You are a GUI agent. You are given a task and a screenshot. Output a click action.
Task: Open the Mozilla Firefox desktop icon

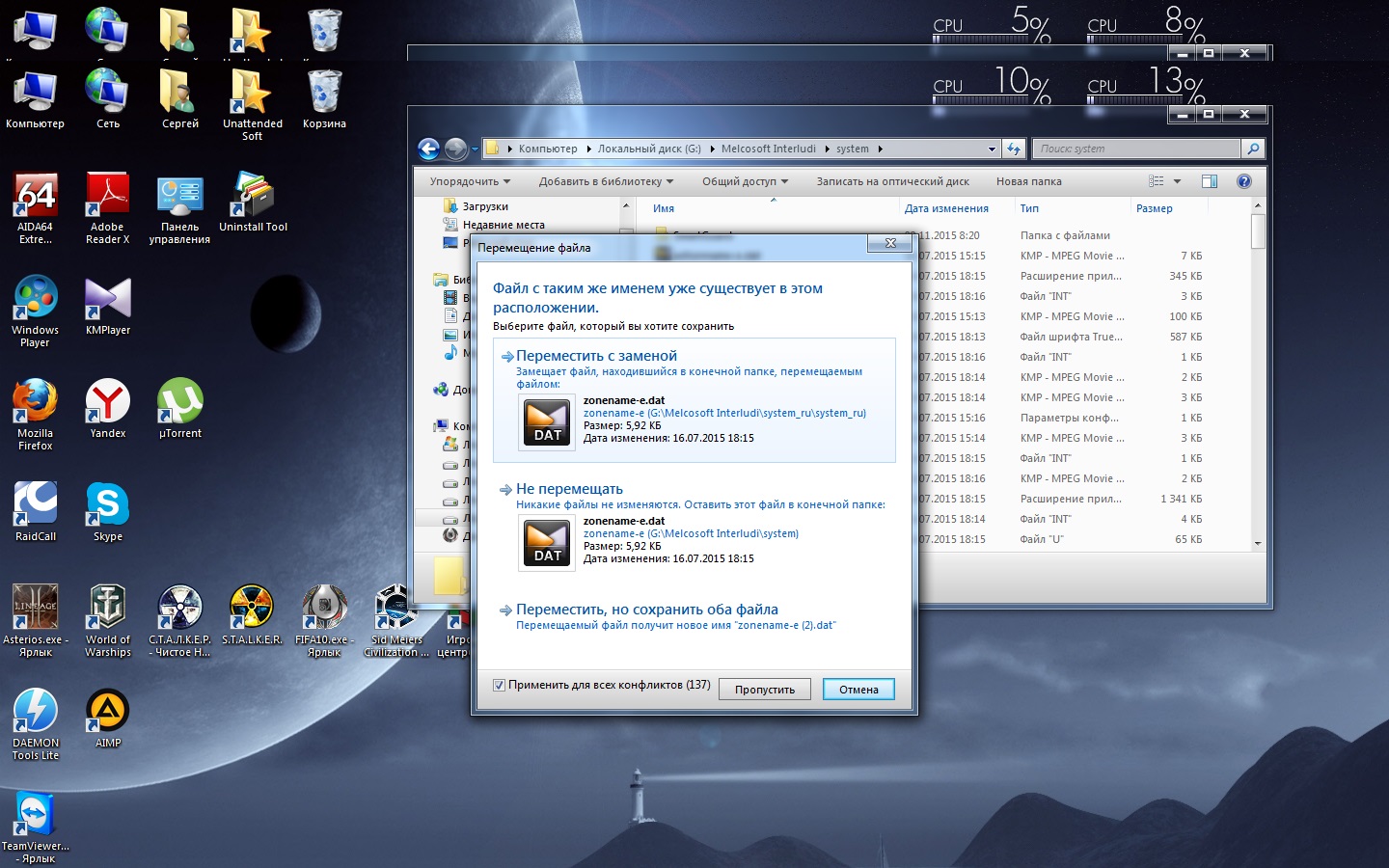[x=36, y=404]
